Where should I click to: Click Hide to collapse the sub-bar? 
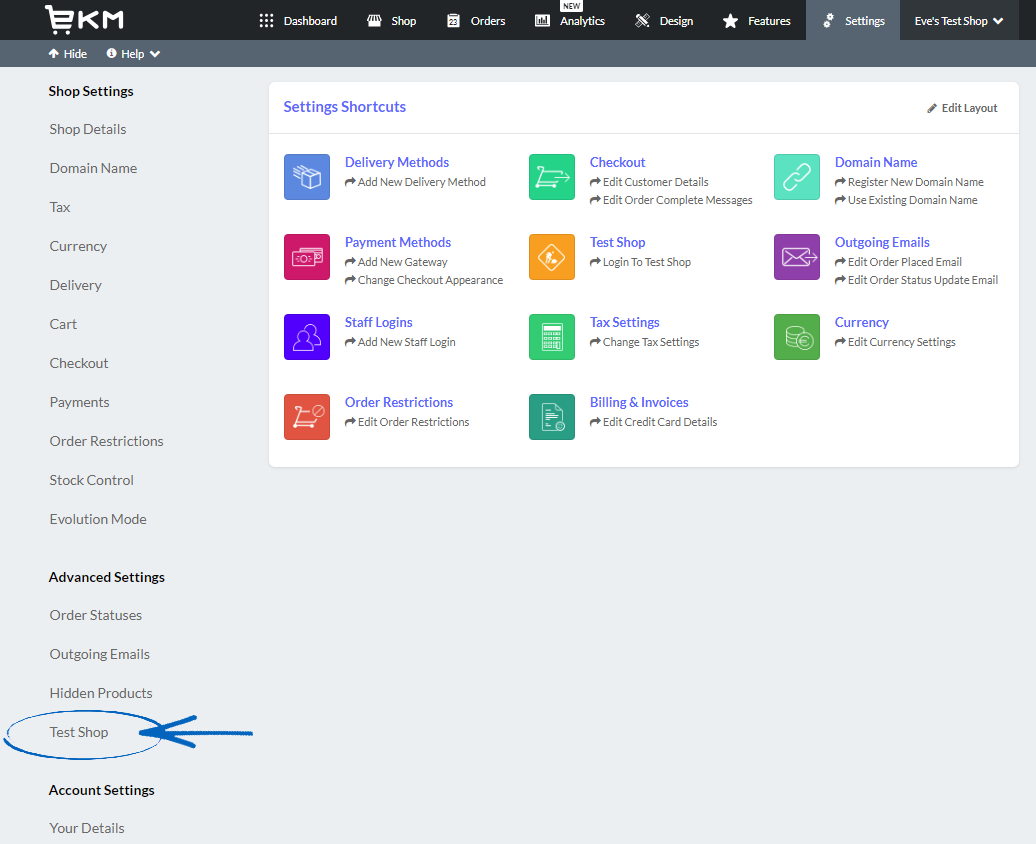pos(68,54)
